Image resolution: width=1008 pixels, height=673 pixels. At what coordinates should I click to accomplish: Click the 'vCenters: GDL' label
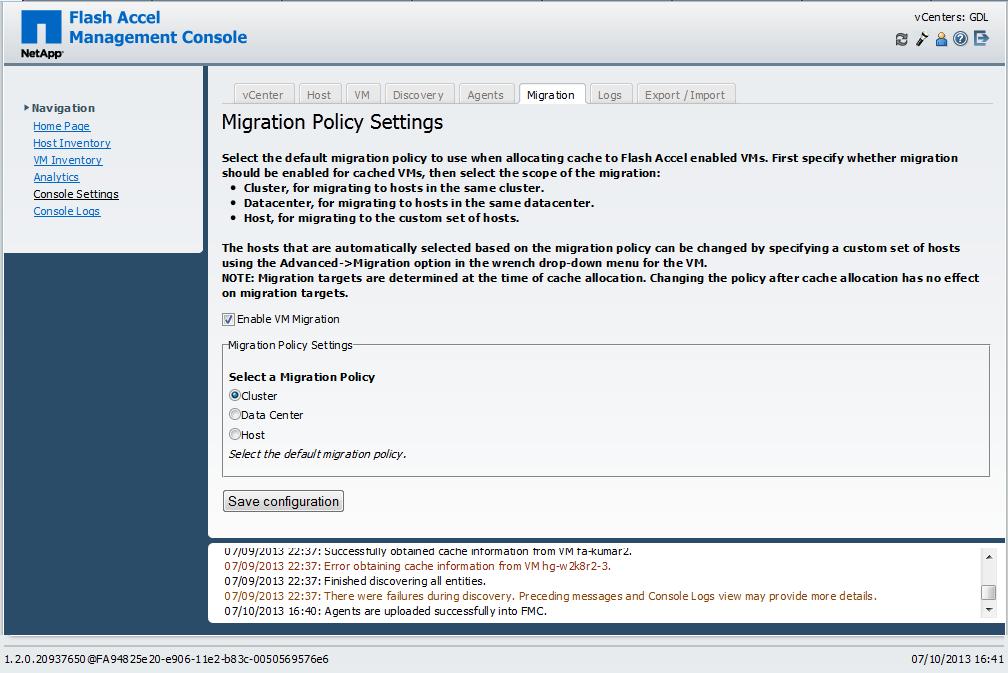pyautogui.click(x=951, y=17)
